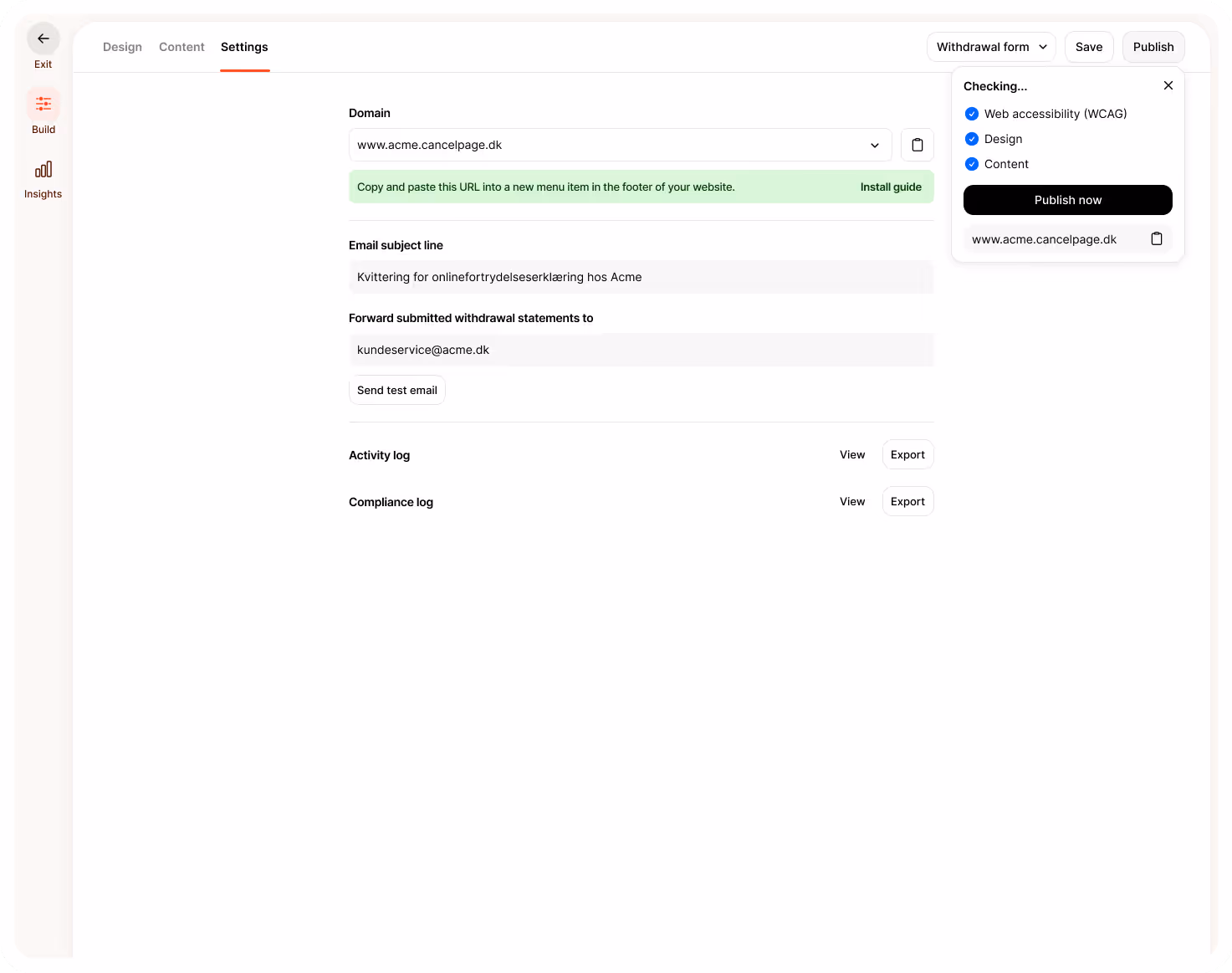Image resolution: width=1232 pixels, height=973 pixels.
Task: Open the Withdrawal form dropdown
Action: tap(991, 47)
